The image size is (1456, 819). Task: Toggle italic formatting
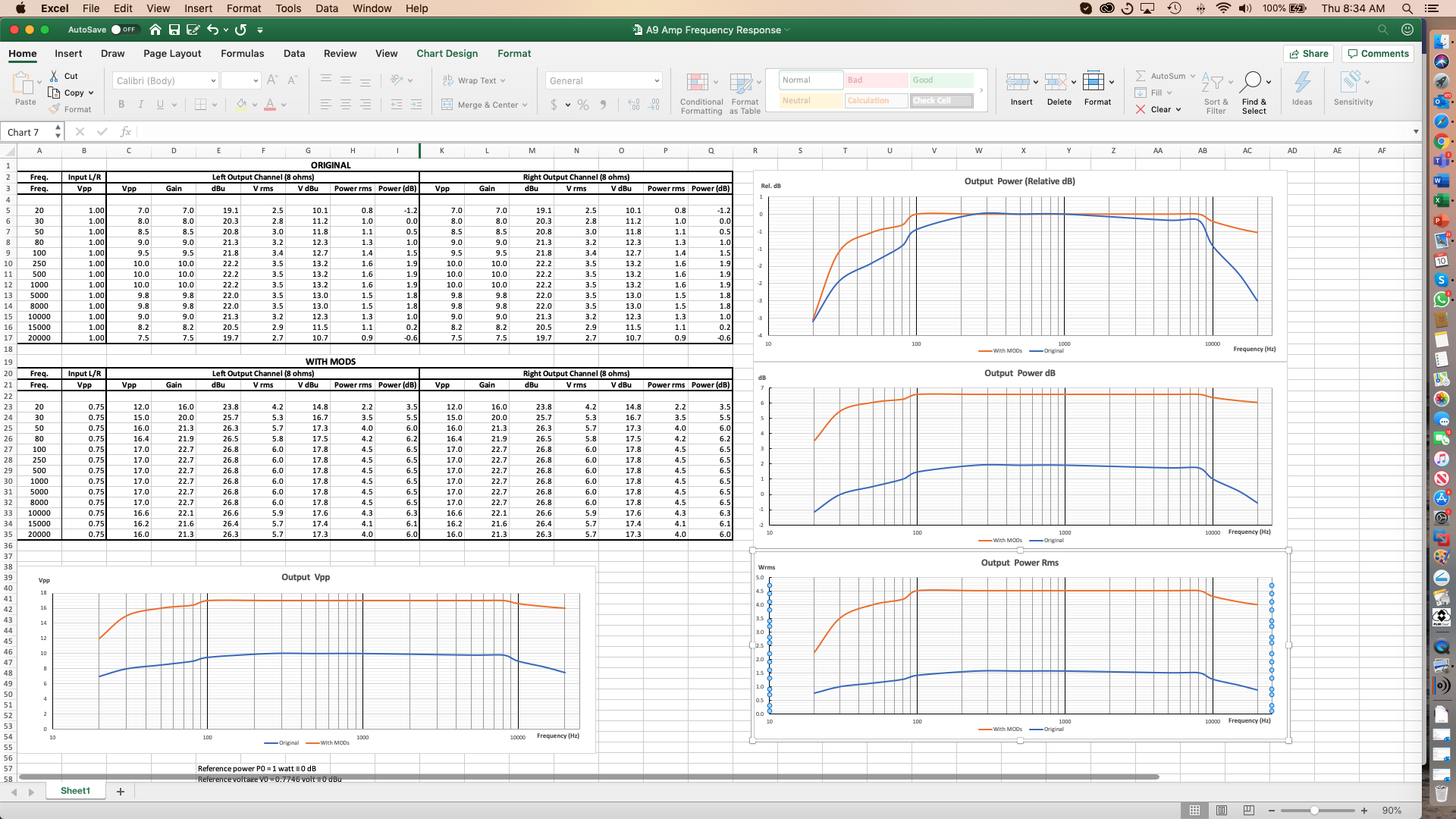click(141, 105)
